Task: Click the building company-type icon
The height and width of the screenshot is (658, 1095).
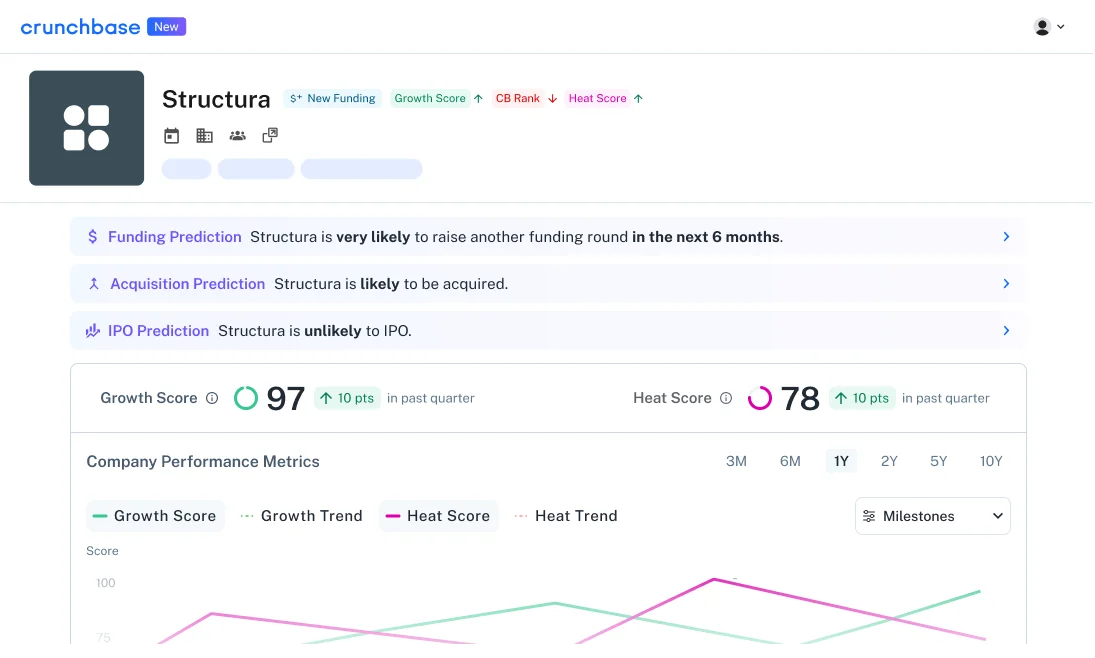Action: pyautogui.click(x=205, y=136)
